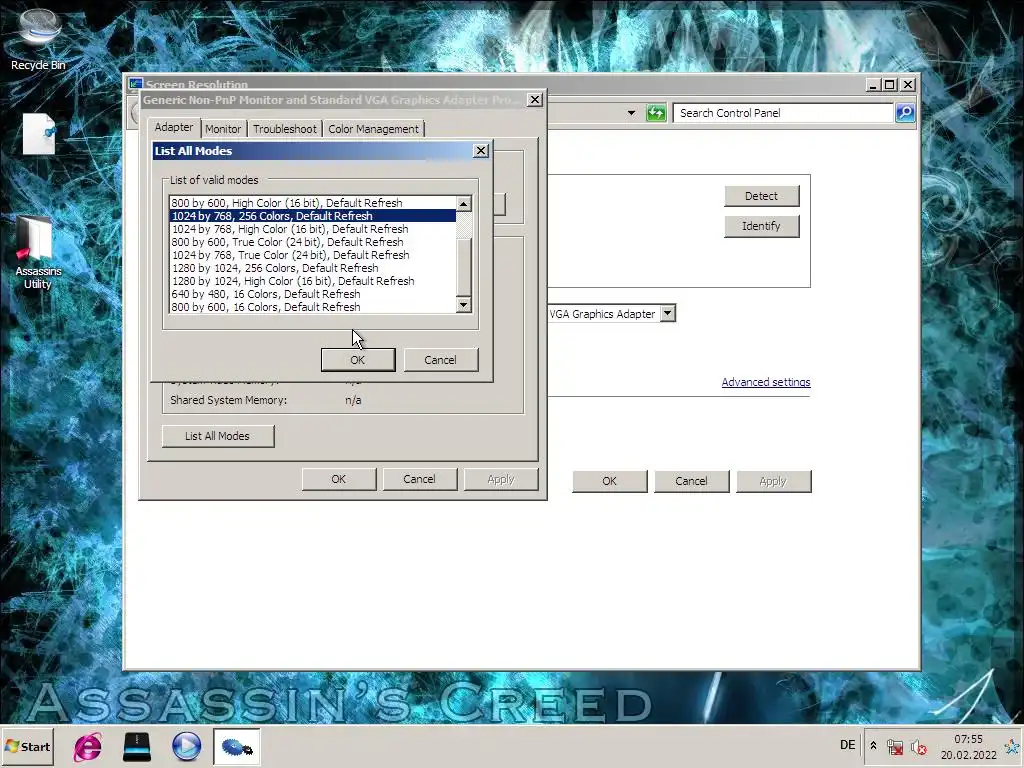The image size is (1024, 768).
Task: Click the mode list scrollbar thumb
Action: [x=464, y=267]
